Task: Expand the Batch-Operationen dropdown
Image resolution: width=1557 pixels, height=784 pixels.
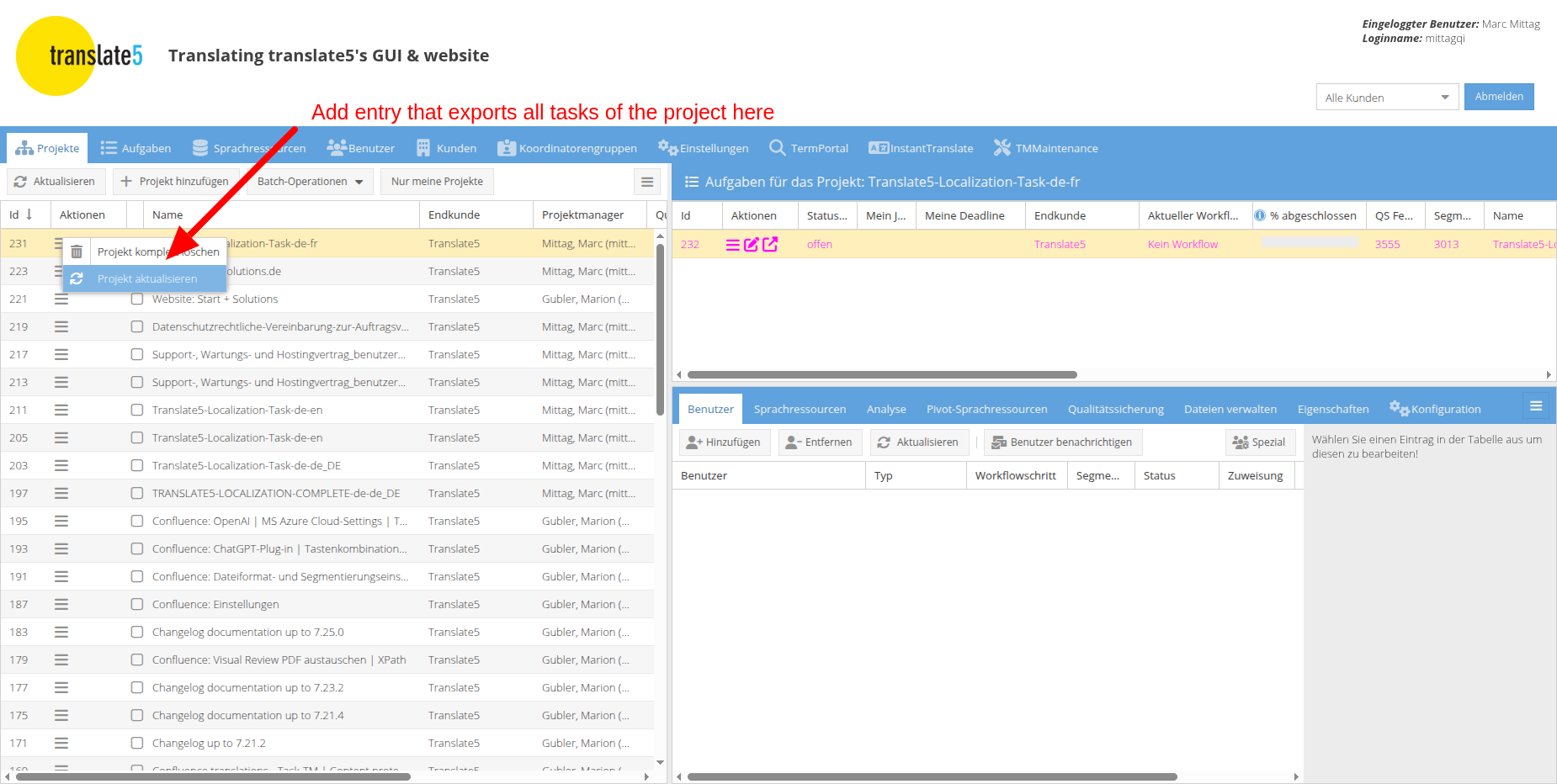Action: [310, 182]
